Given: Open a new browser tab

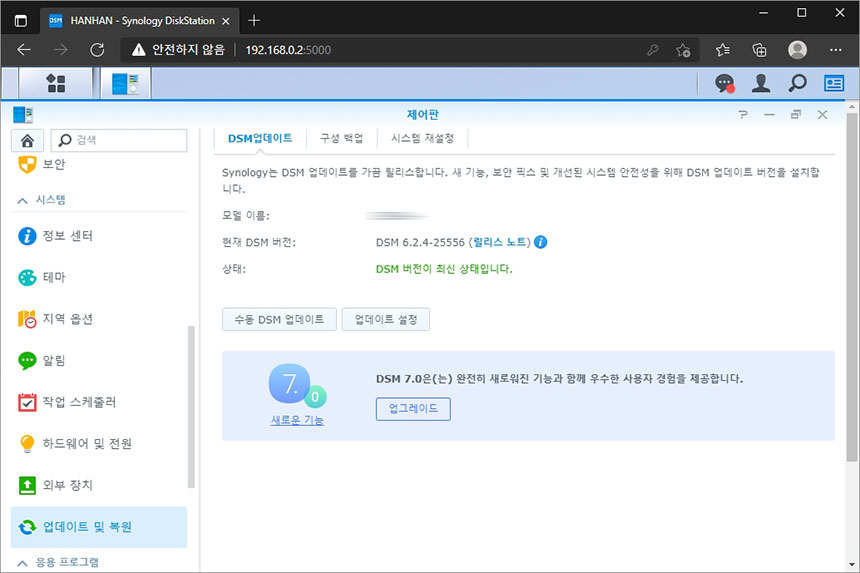Looking at the screenshot, I should [x=253, y=21].
